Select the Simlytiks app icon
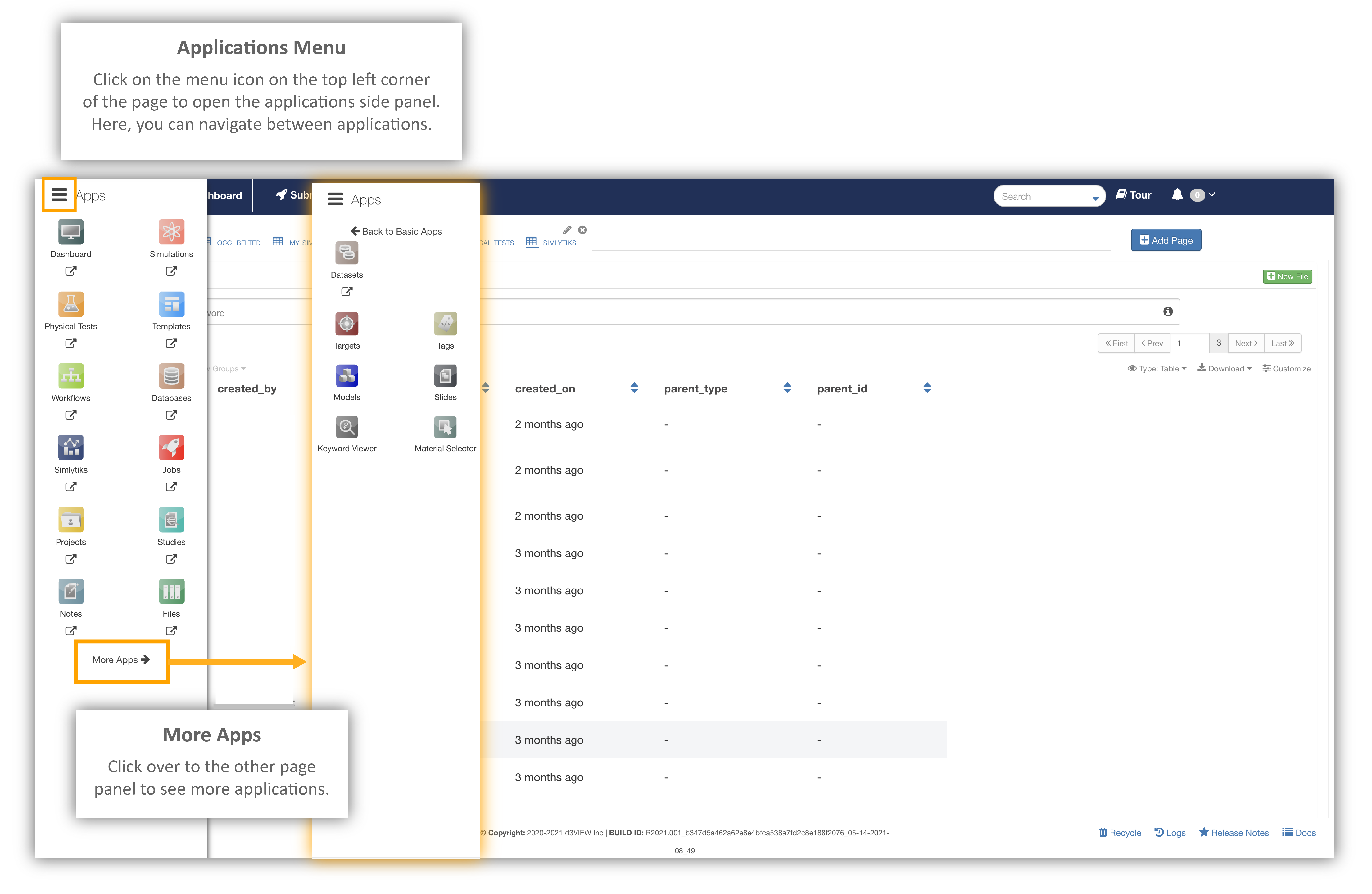This screenshot has width=1372, height=894. [x=71, y=448]
